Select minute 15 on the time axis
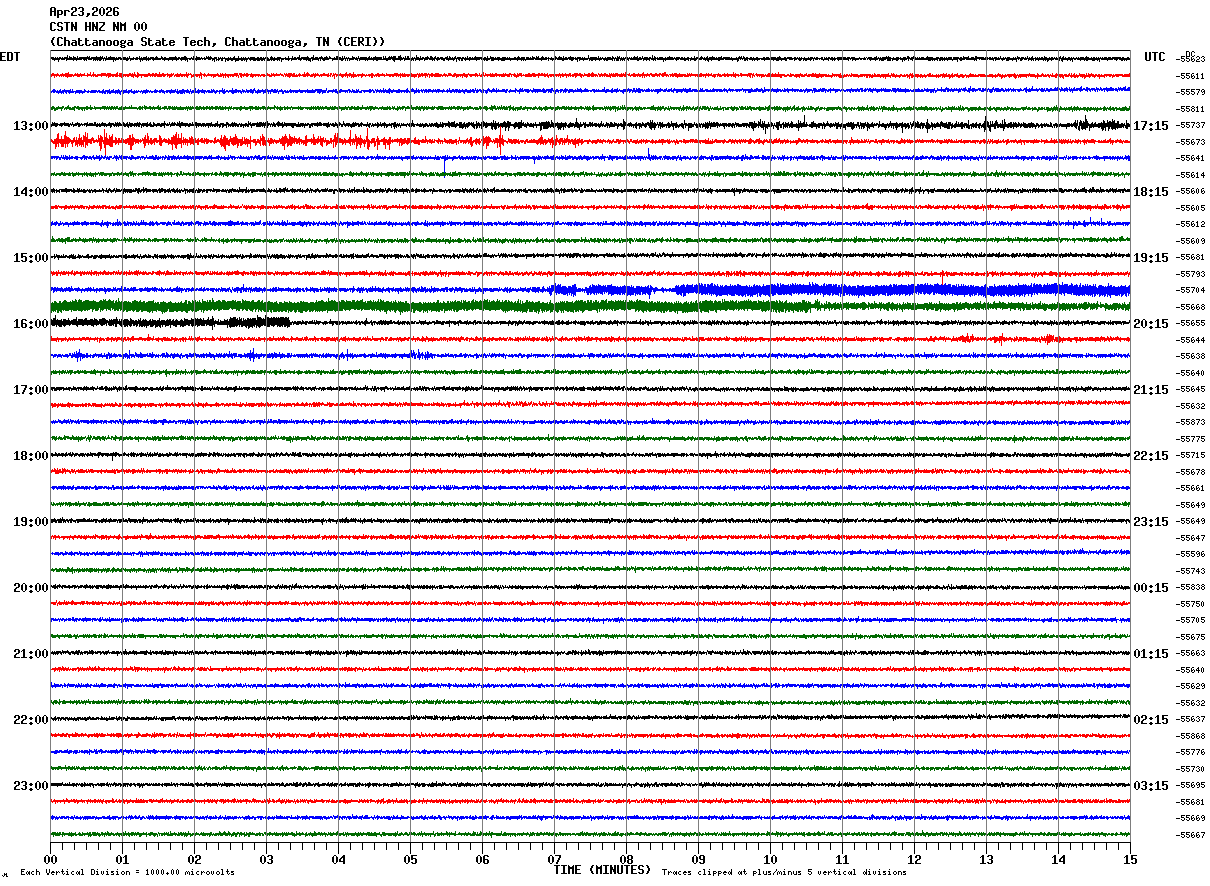The height and width of the screenshot is (886, 1210). 1129,859
